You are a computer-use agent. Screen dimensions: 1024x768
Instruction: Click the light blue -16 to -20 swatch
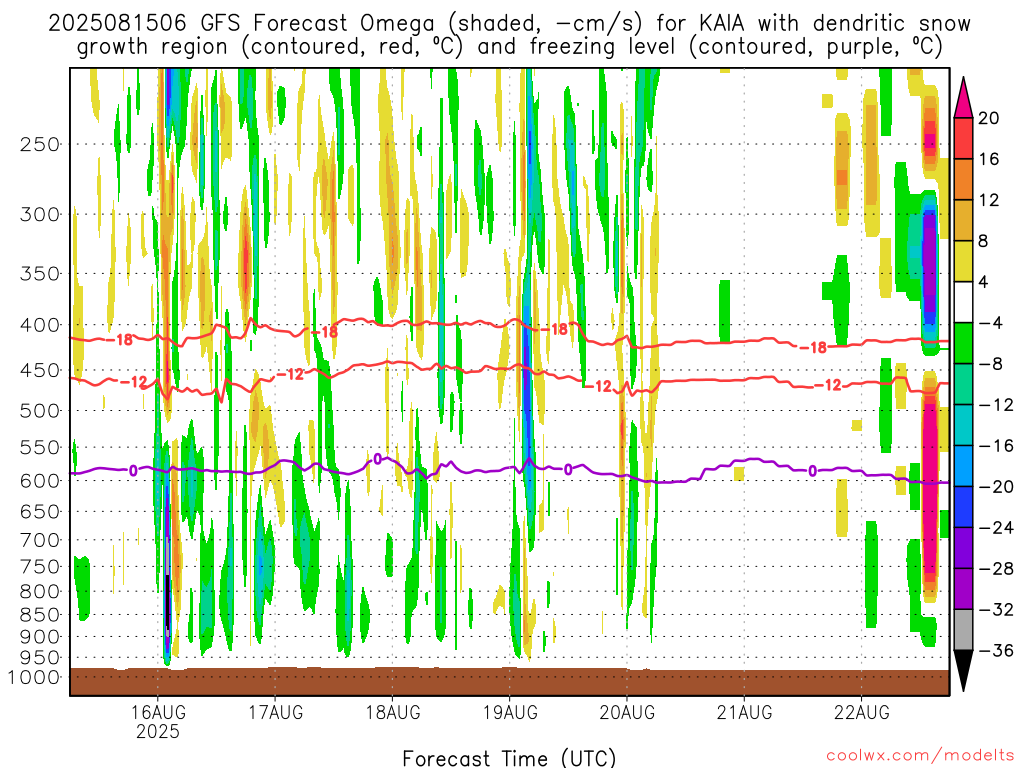(963, 466)
